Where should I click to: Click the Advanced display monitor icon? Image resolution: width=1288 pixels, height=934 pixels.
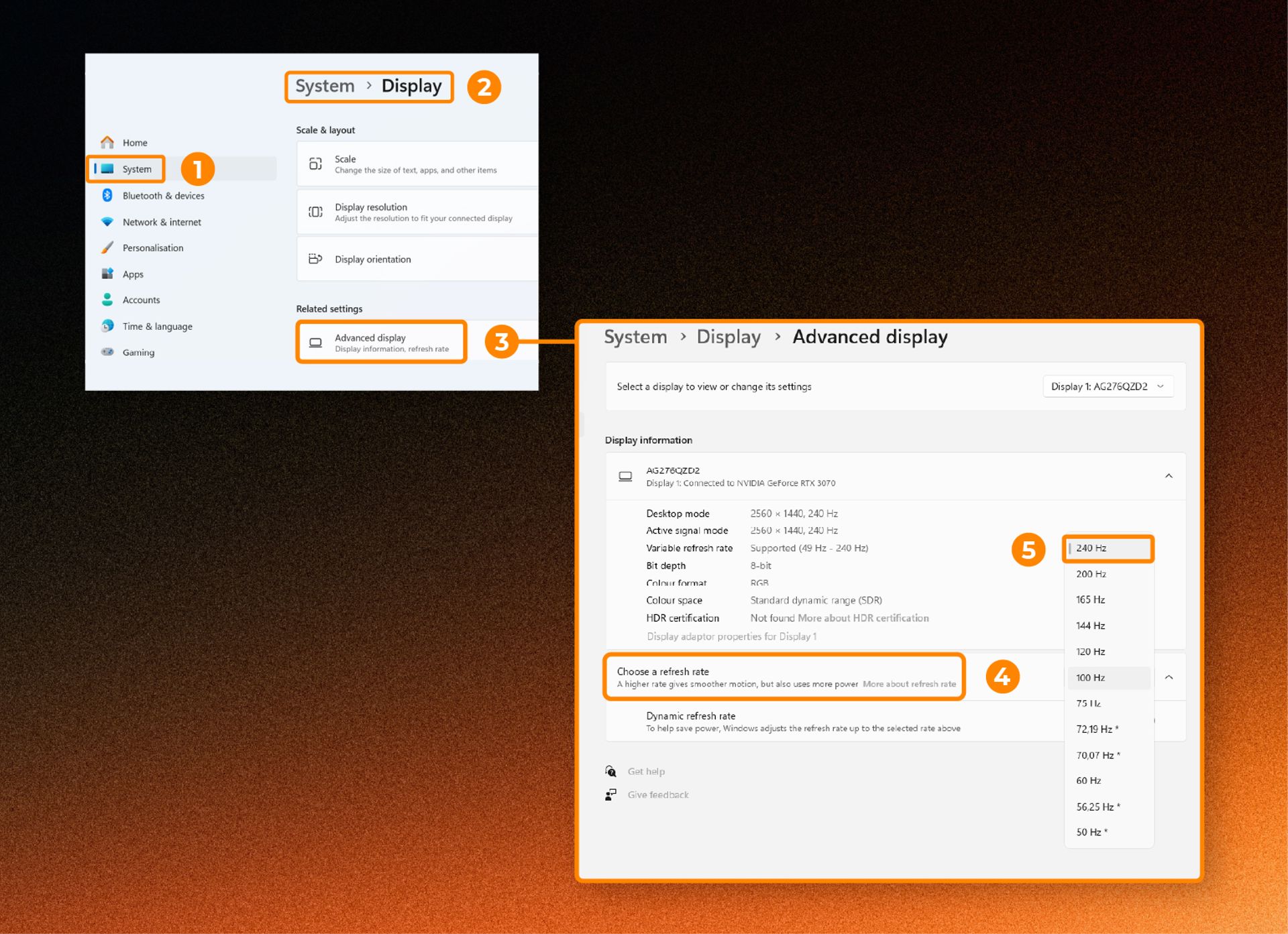click(x=315, y=343)
